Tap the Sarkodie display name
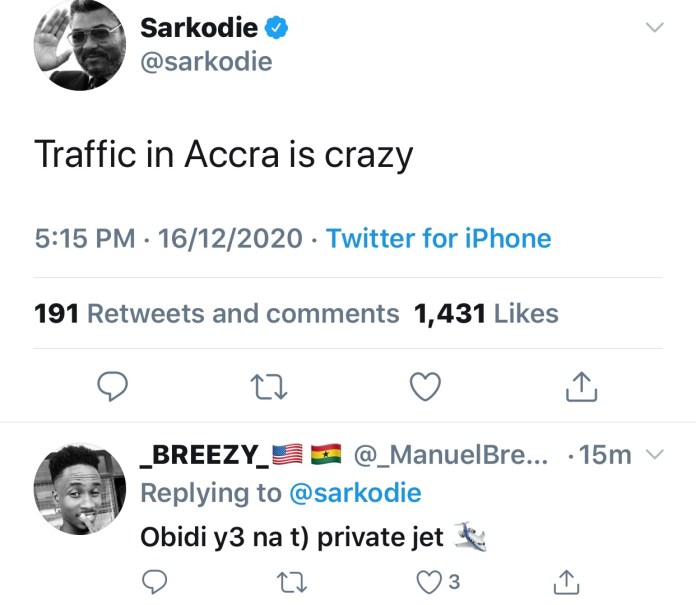Screen dimensions: 696x605 (199, 28)
